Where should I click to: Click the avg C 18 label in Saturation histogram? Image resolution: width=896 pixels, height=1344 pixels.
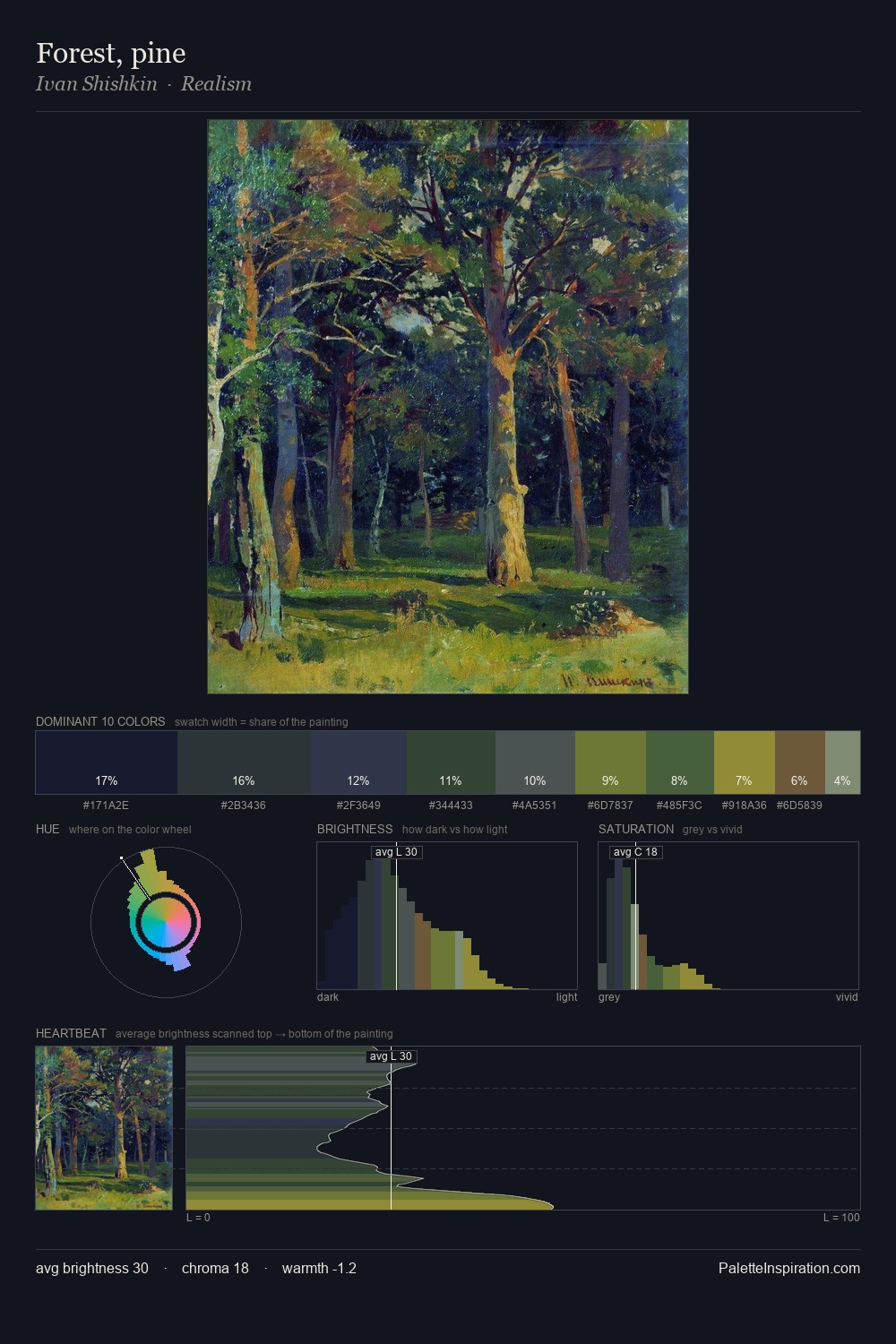click(x=635, y=852)
